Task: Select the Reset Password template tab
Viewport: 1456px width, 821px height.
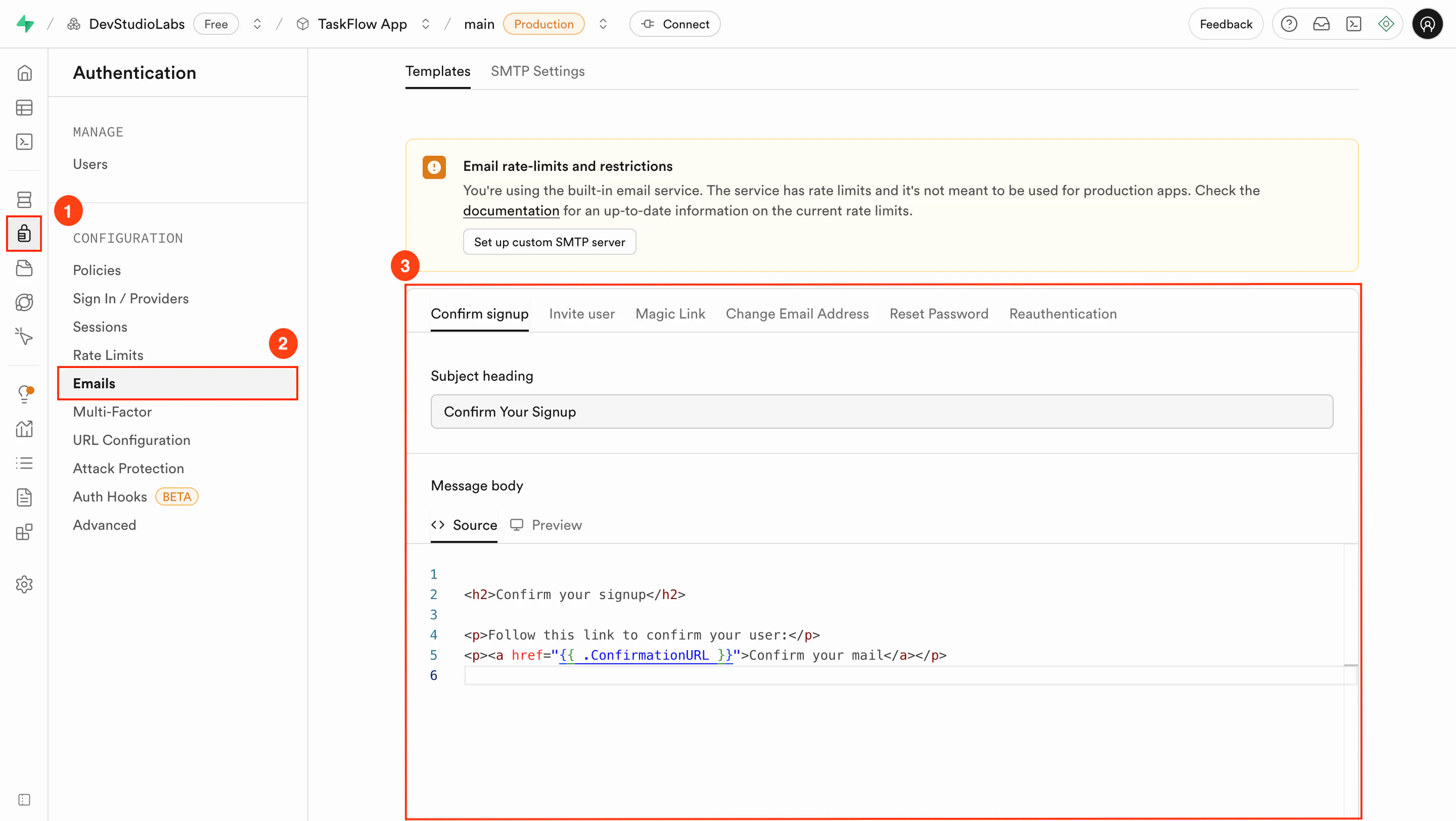Action: coord(939,313)
